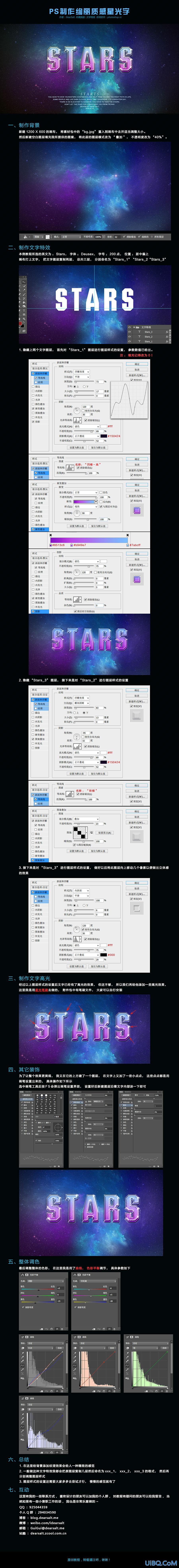Click 贴紧原点 in Stars_2 图案叠加 dialog
This screenshot has width=179, height=1568.
pos(104,833)
